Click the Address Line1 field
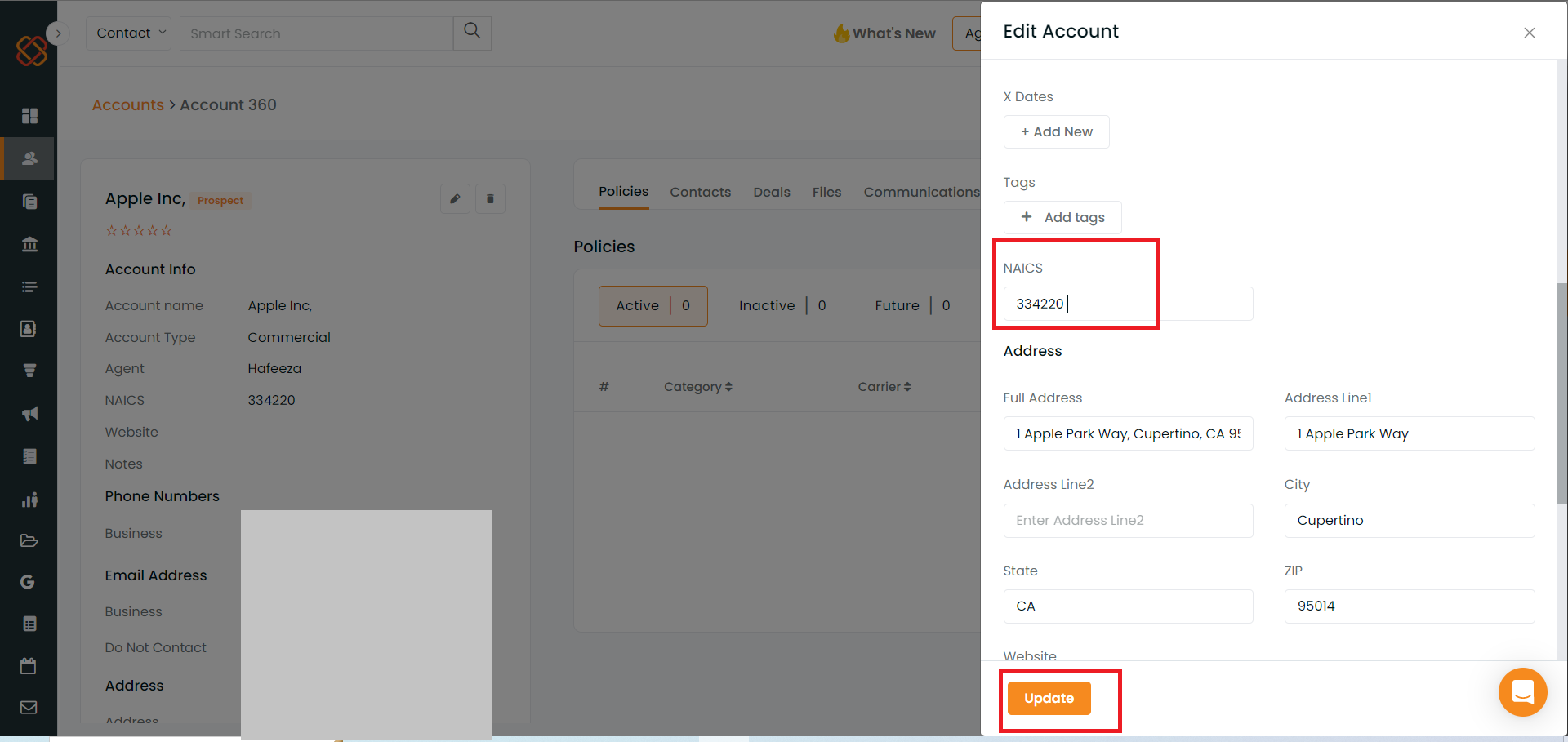The image size is (1568, 742). point(1409,433)
